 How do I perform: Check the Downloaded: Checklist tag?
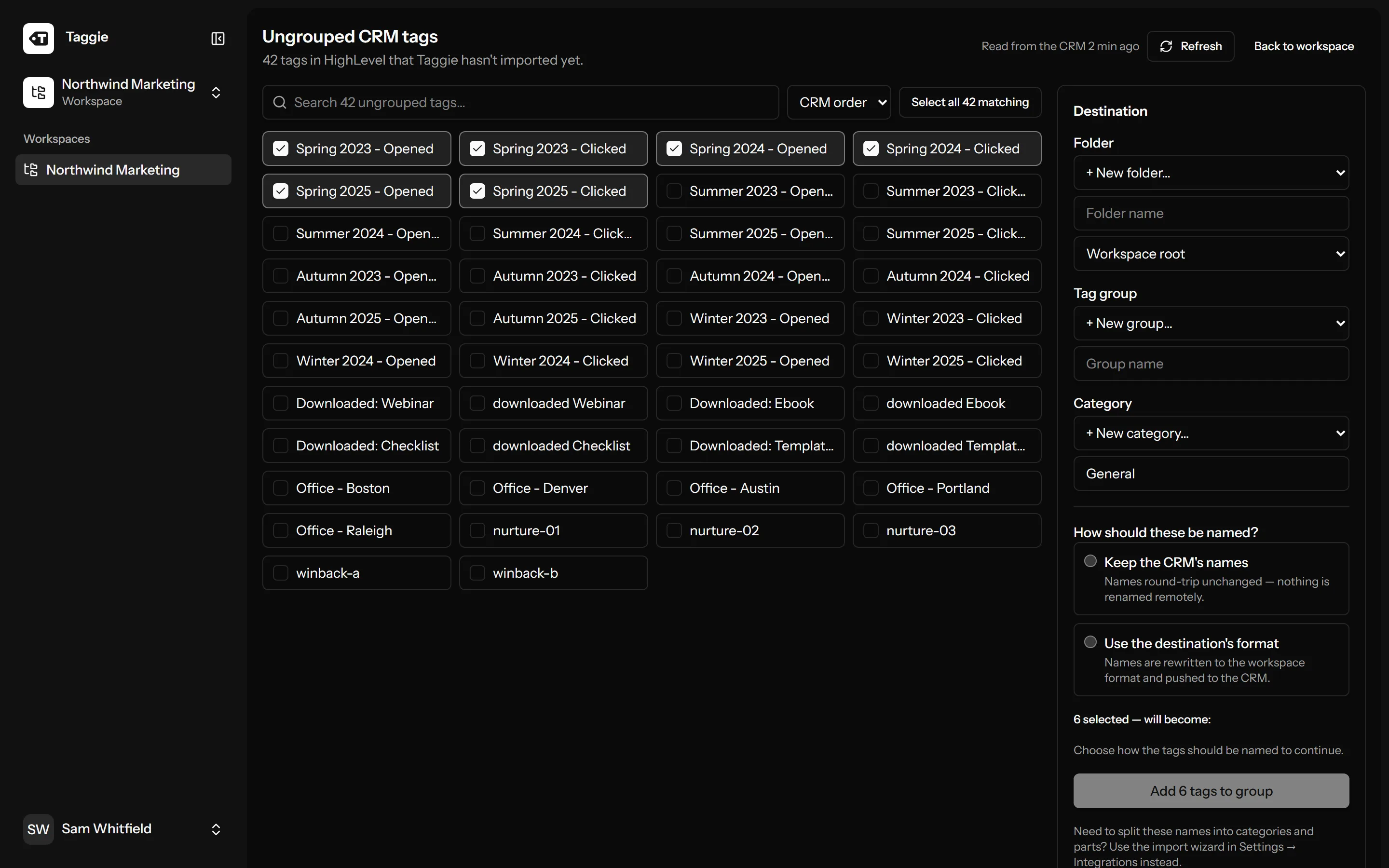tap(281, 446)
